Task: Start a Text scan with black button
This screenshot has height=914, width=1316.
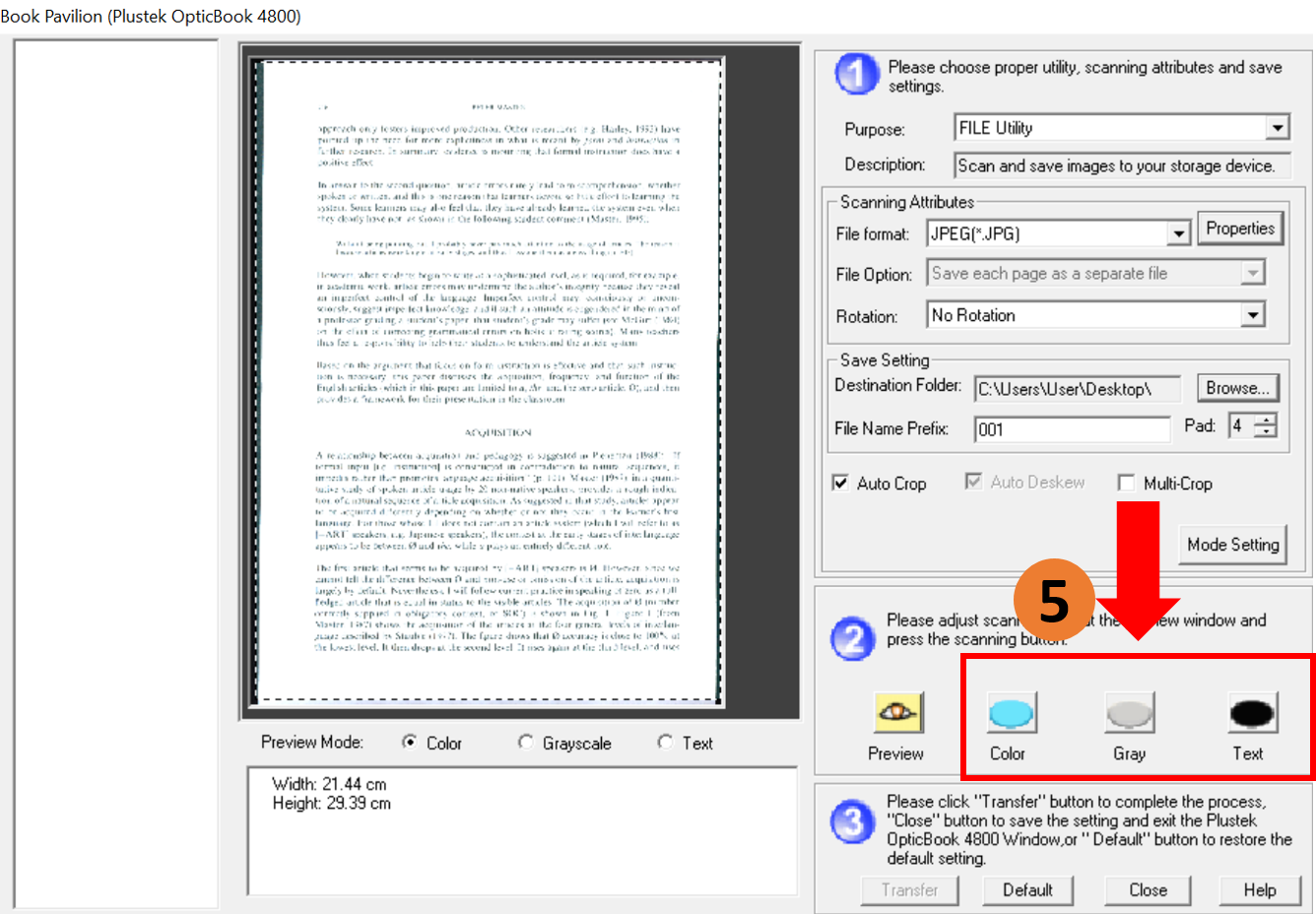Action: click(x=1252, y=713)
